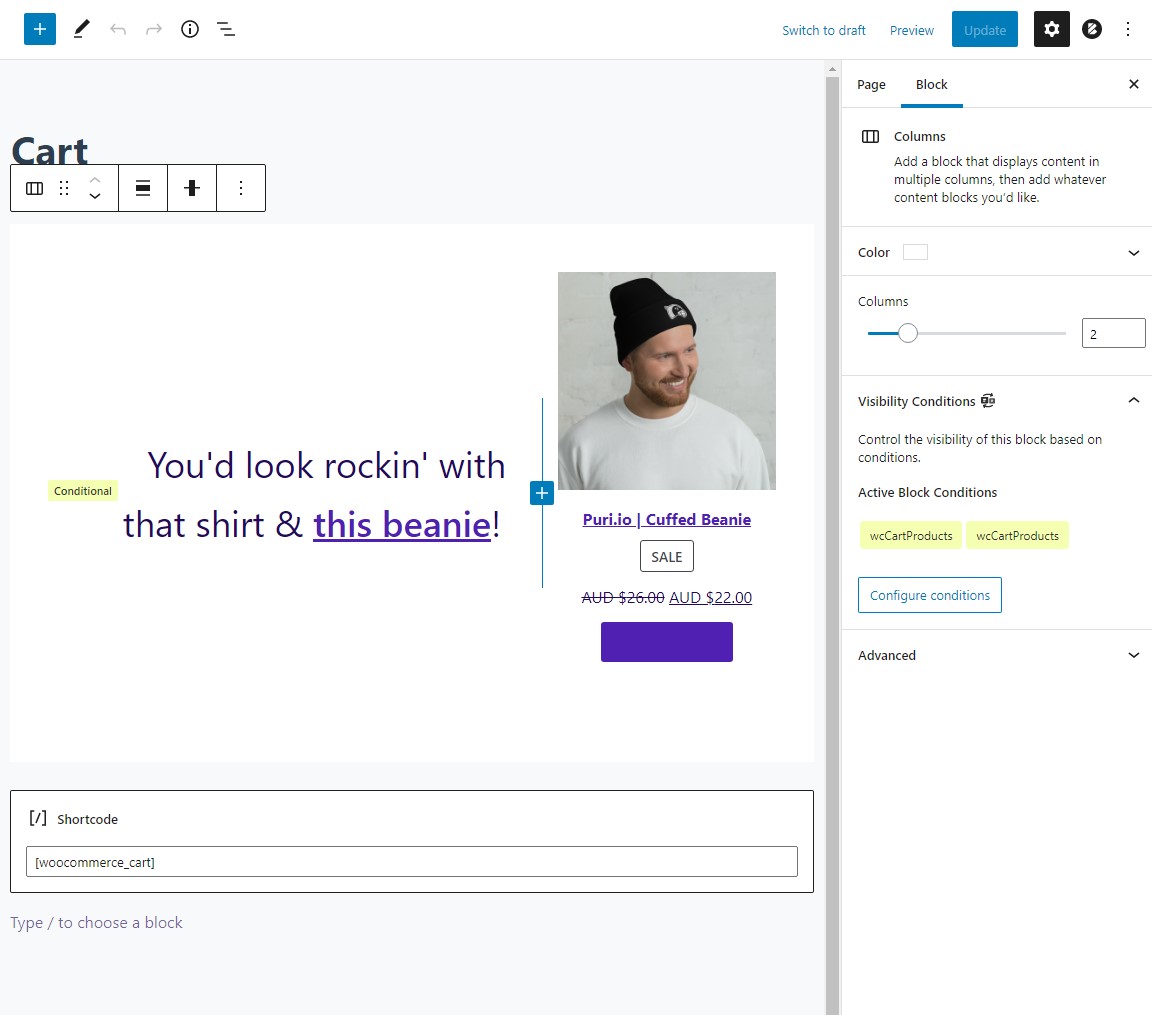
Task: Toggle the Settings gear panel
Action: [1051, 29]
